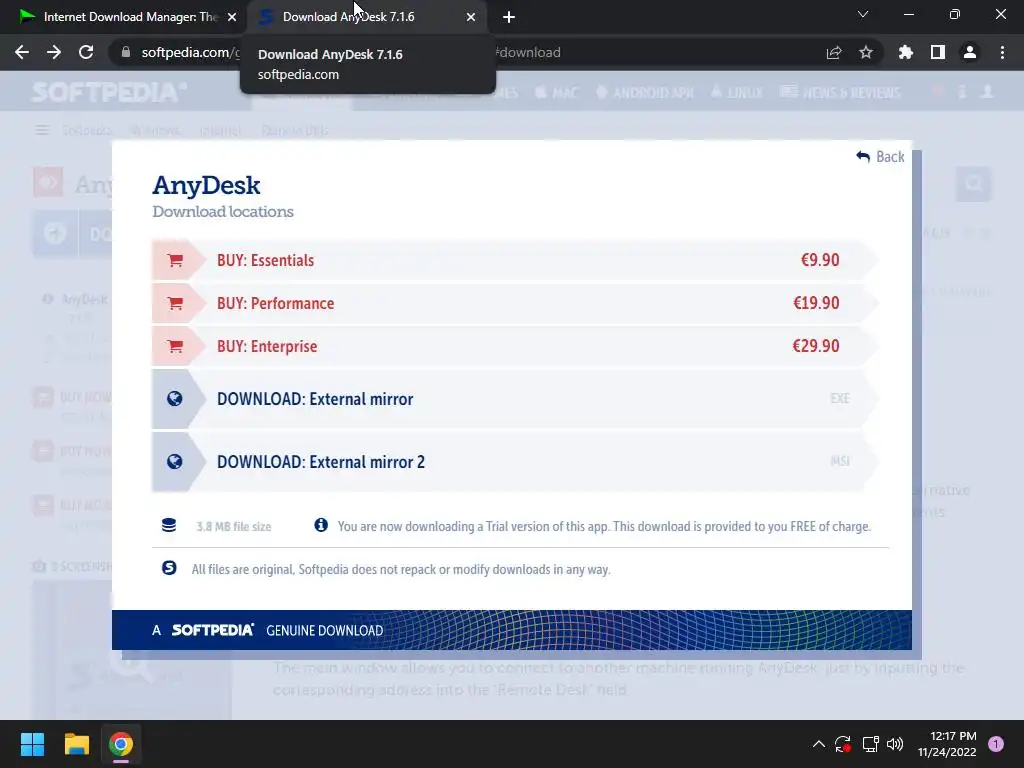Click the file size database icon
The image size is (1024, 768).
(x=168, y=525)
